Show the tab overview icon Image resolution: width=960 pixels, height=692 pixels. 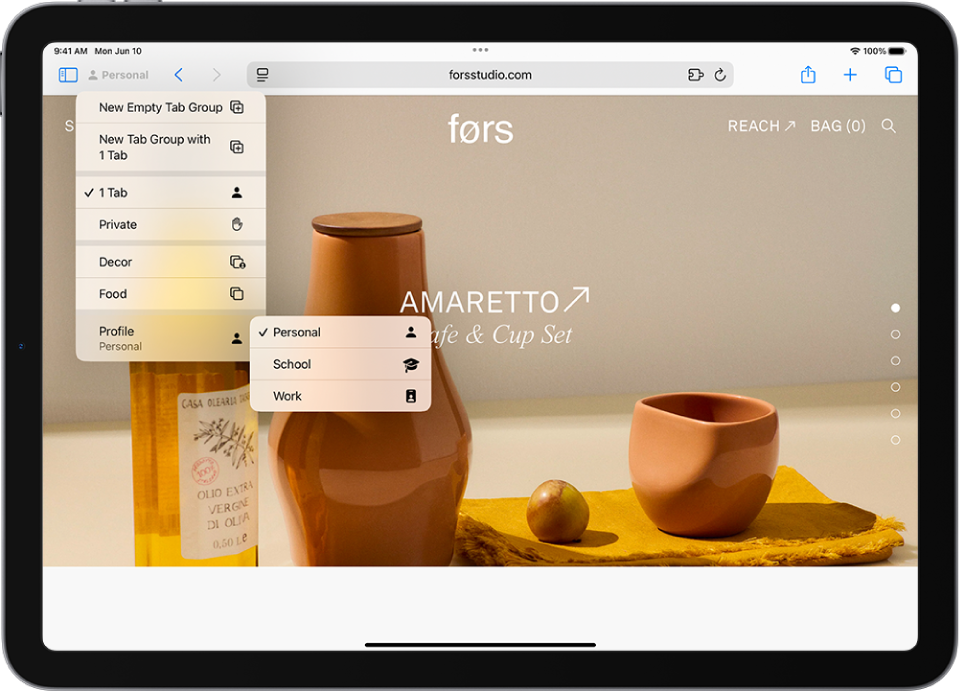(893, 75)
